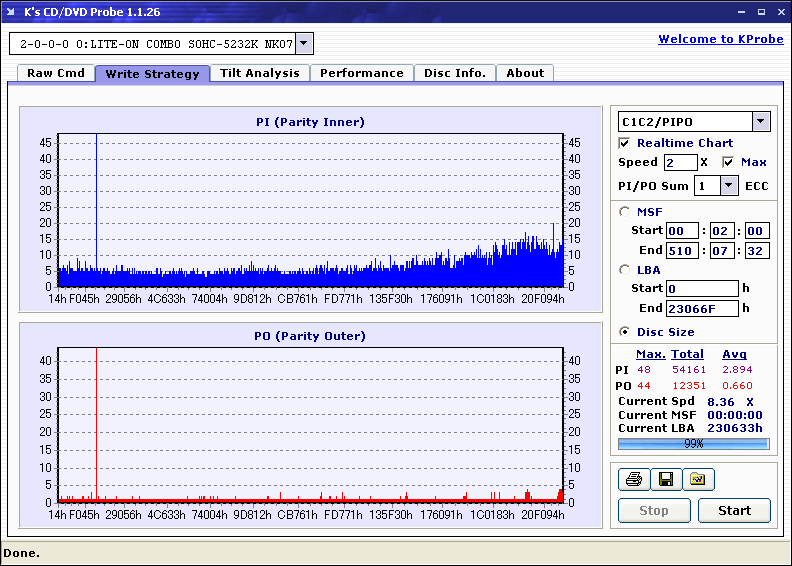Switch to the Tilt Analysis tab
The image size is (792, 566).
pyautogui.click(x=259, y=73)
